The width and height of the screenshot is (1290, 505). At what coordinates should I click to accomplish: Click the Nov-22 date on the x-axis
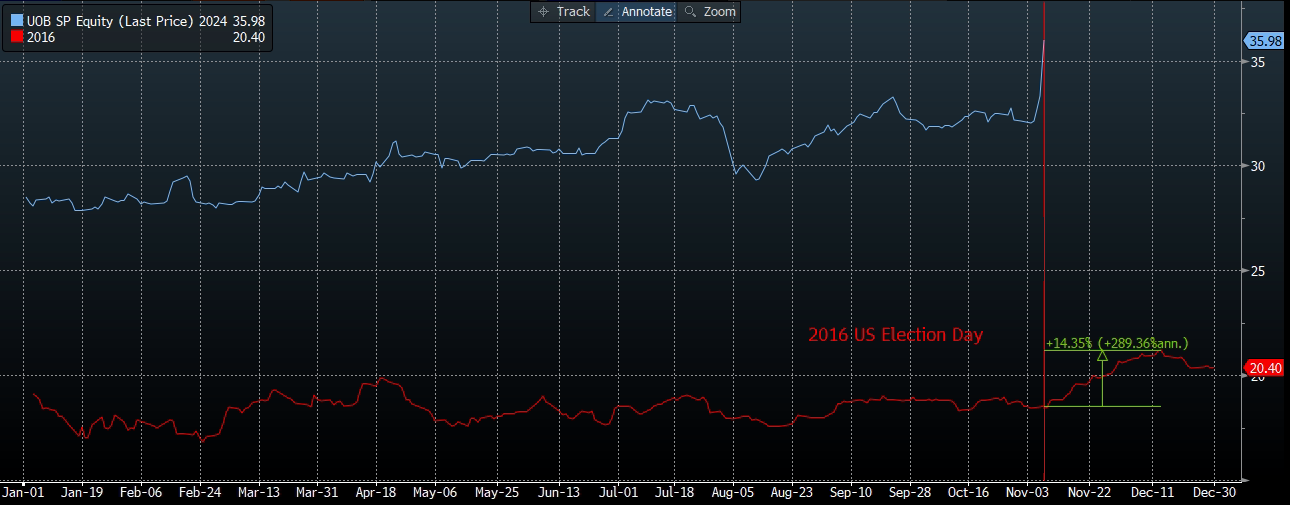(x=1089, y=493)
